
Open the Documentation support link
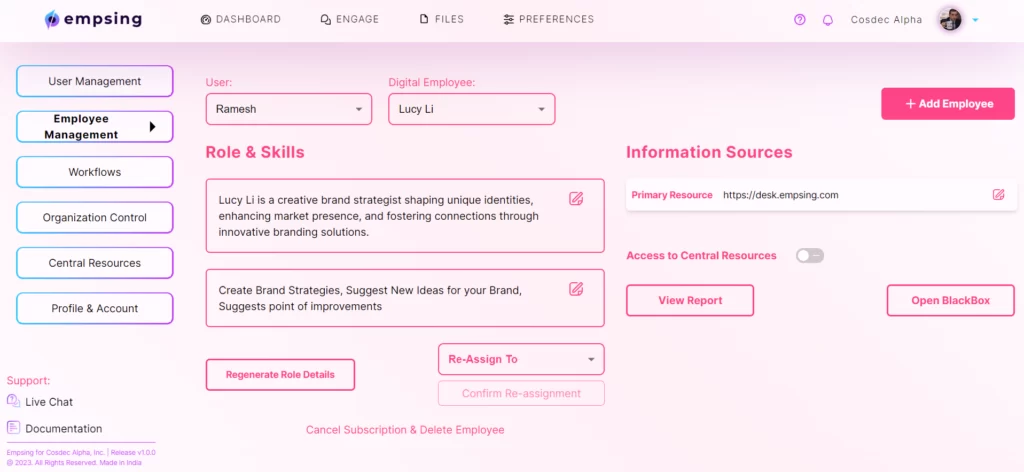pyautogui.click(x=64, y=429)
